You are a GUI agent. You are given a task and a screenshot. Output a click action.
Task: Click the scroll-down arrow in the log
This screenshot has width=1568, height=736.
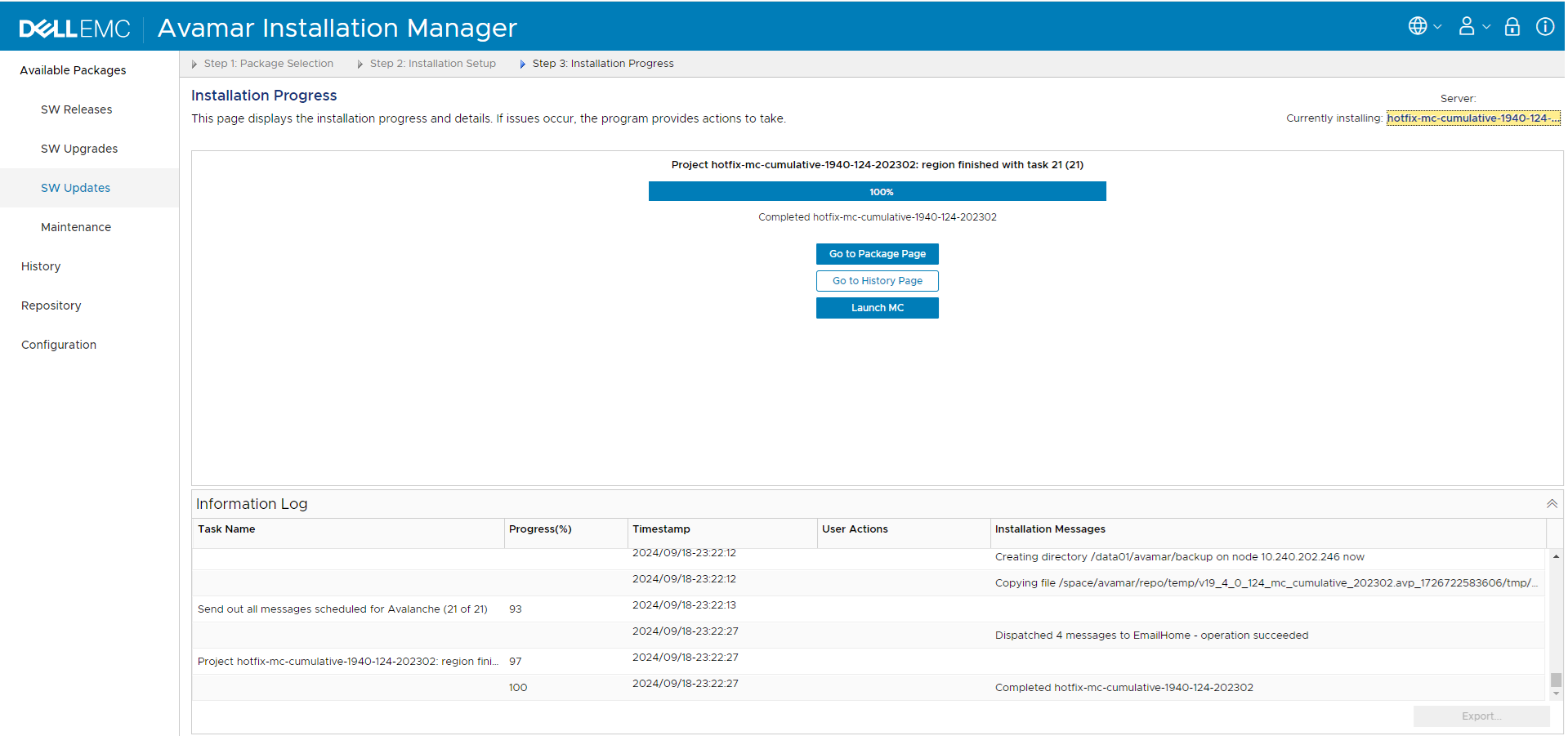click(1555, 694)
